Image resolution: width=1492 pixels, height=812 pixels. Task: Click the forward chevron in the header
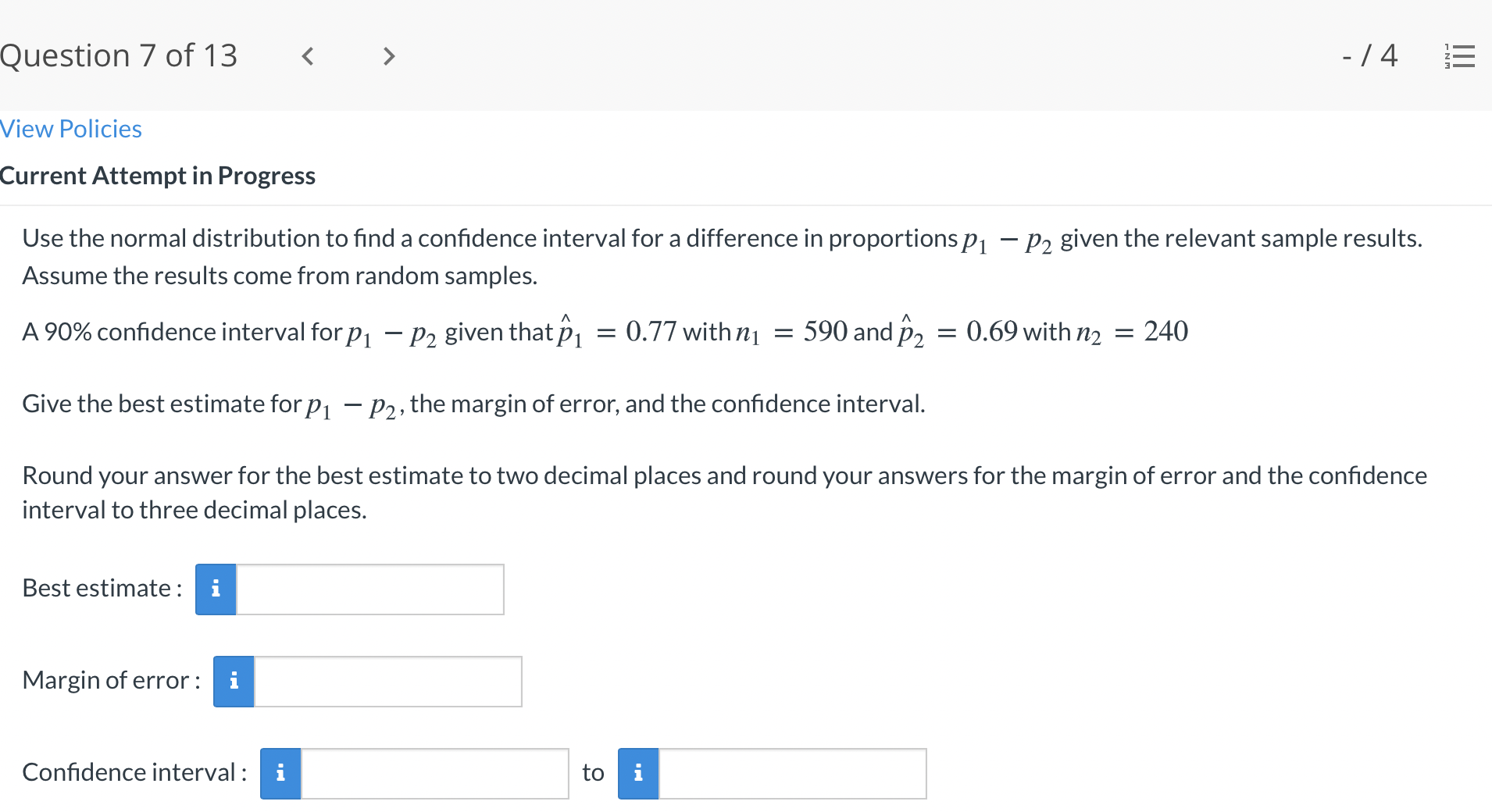(388, 55)
